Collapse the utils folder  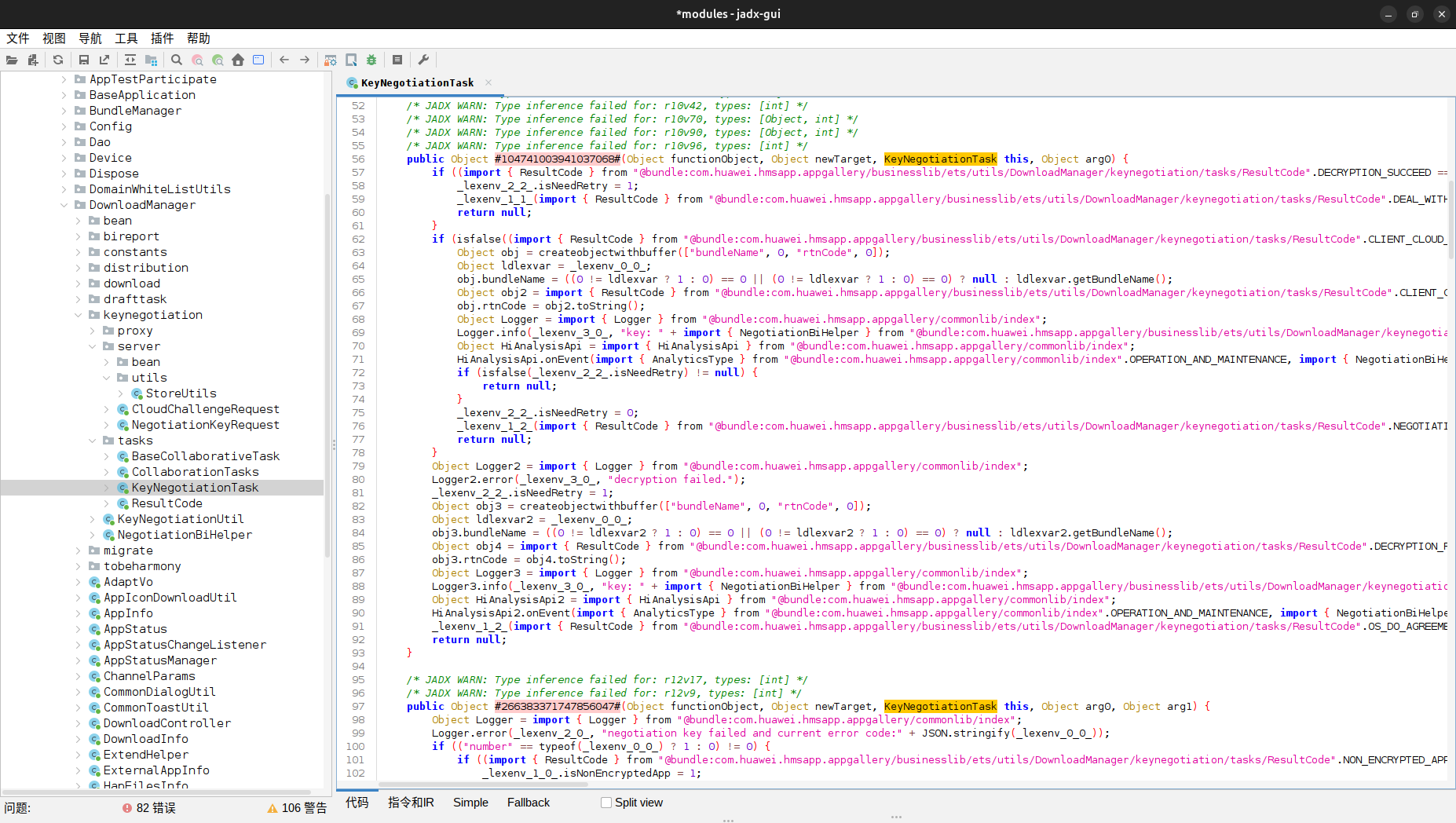[x=107, y=378]
